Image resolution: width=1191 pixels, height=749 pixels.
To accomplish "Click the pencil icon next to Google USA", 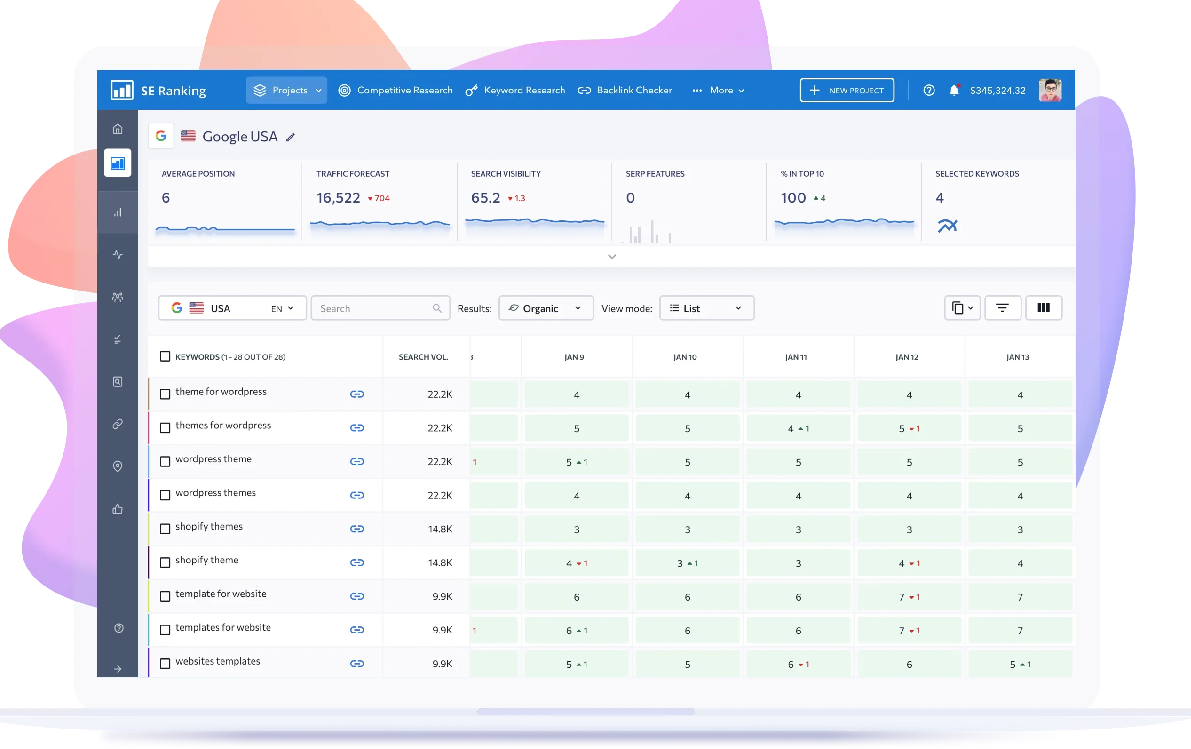I will click(291, 137).
